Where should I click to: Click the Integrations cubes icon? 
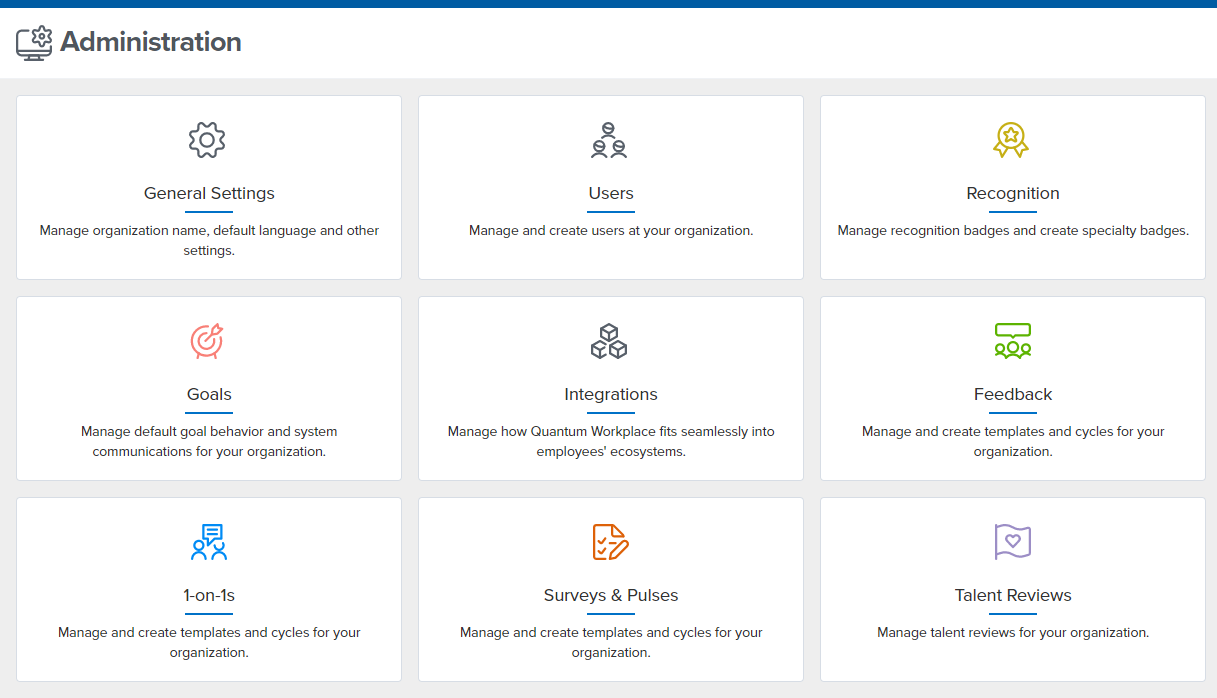(x=609, y=341)
